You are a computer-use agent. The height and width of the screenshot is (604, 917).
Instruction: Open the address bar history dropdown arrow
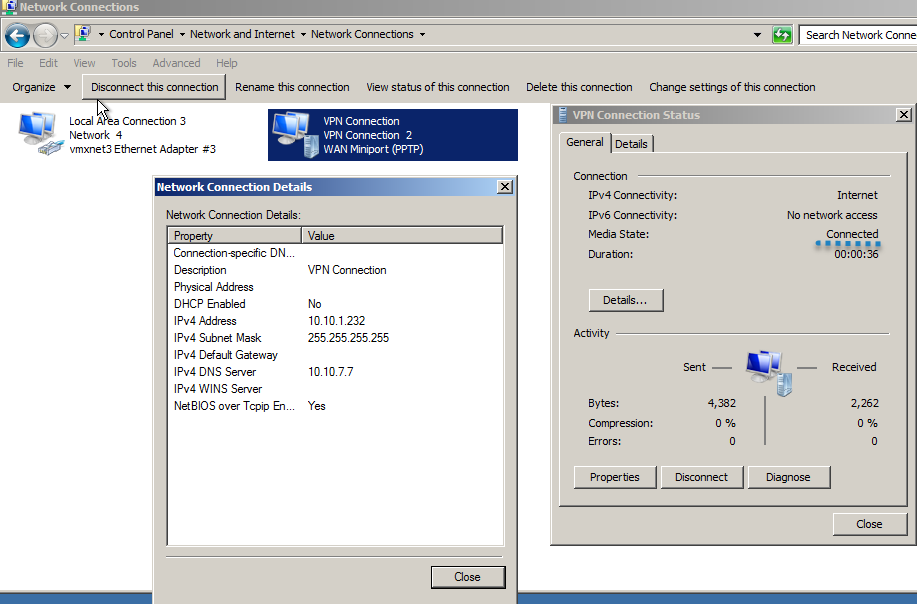pos(758,35)
